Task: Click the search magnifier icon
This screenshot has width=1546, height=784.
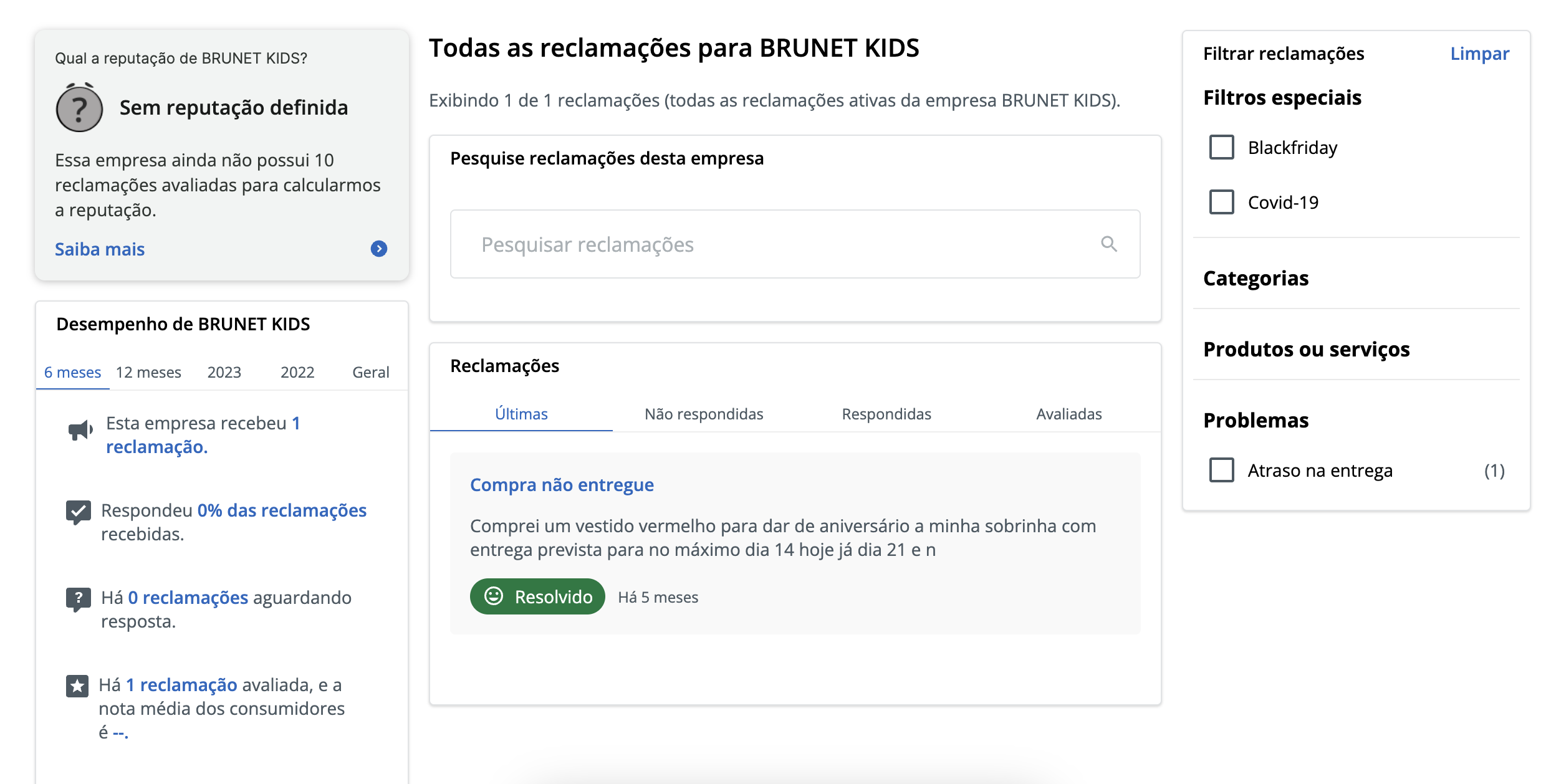Action: tap(1109, 244)
